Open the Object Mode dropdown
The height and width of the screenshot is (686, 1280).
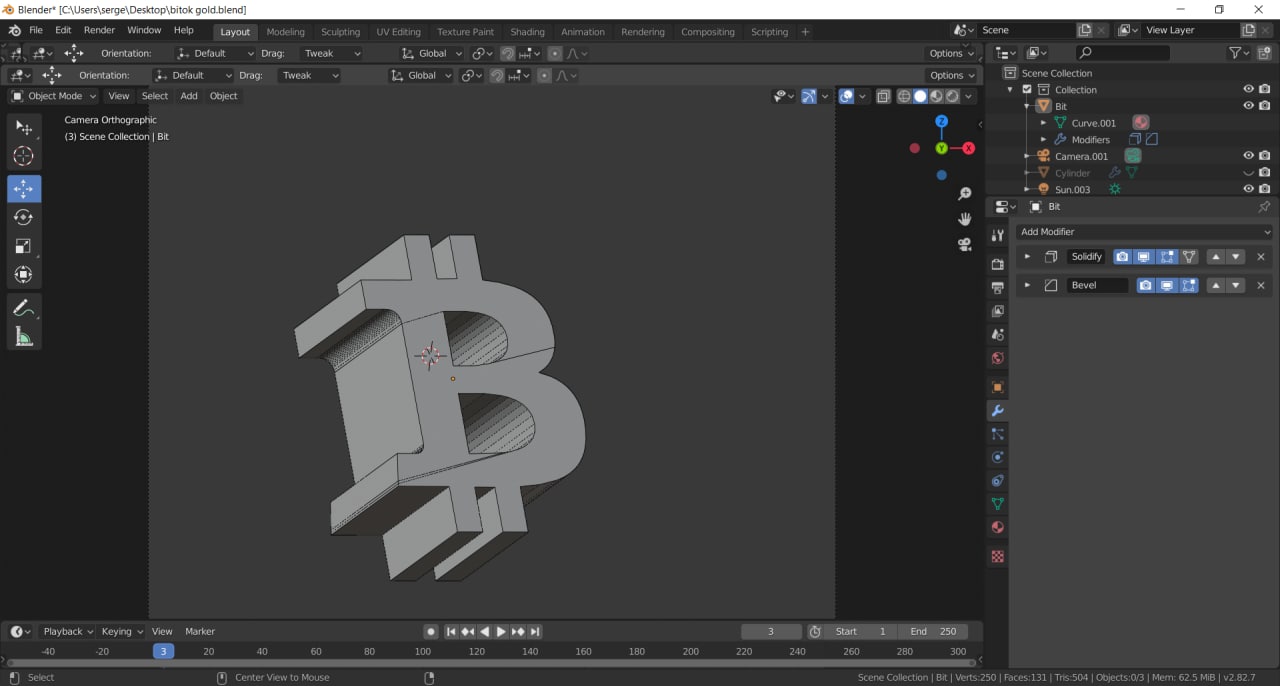(x=54, y=96)
